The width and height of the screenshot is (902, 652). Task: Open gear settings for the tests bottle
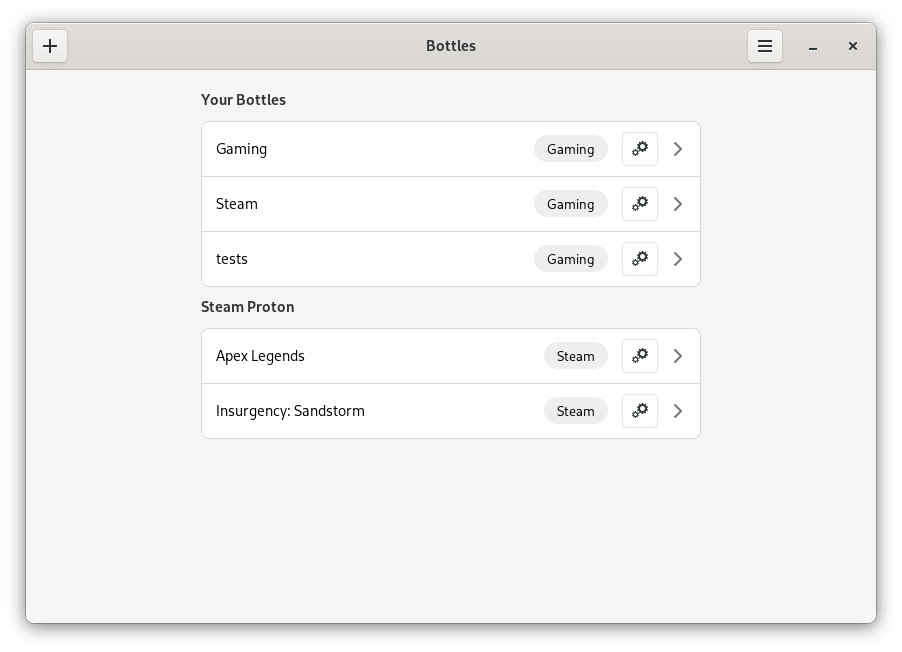tap(640, 259)
